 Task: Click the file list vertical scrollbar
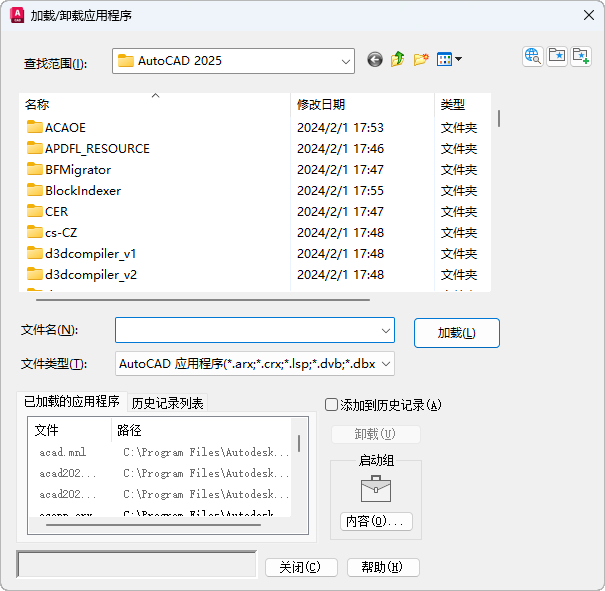click(499, 119)
